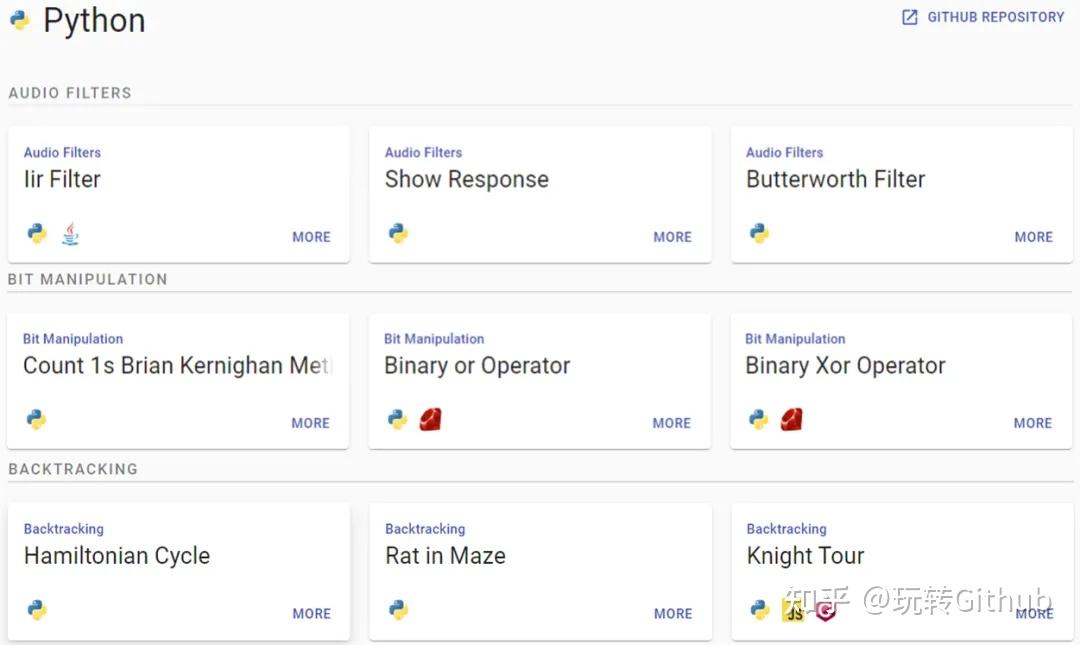Click the Ruby icon on Binary or Operator card

click(x=430, y=420)
